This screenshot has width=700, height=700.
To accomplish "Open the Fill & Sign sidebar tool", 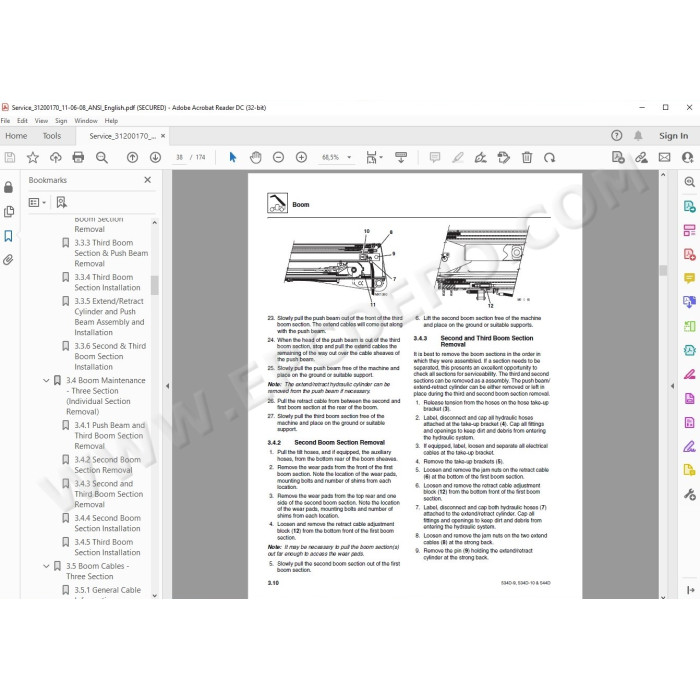I will tap(689, 446).
